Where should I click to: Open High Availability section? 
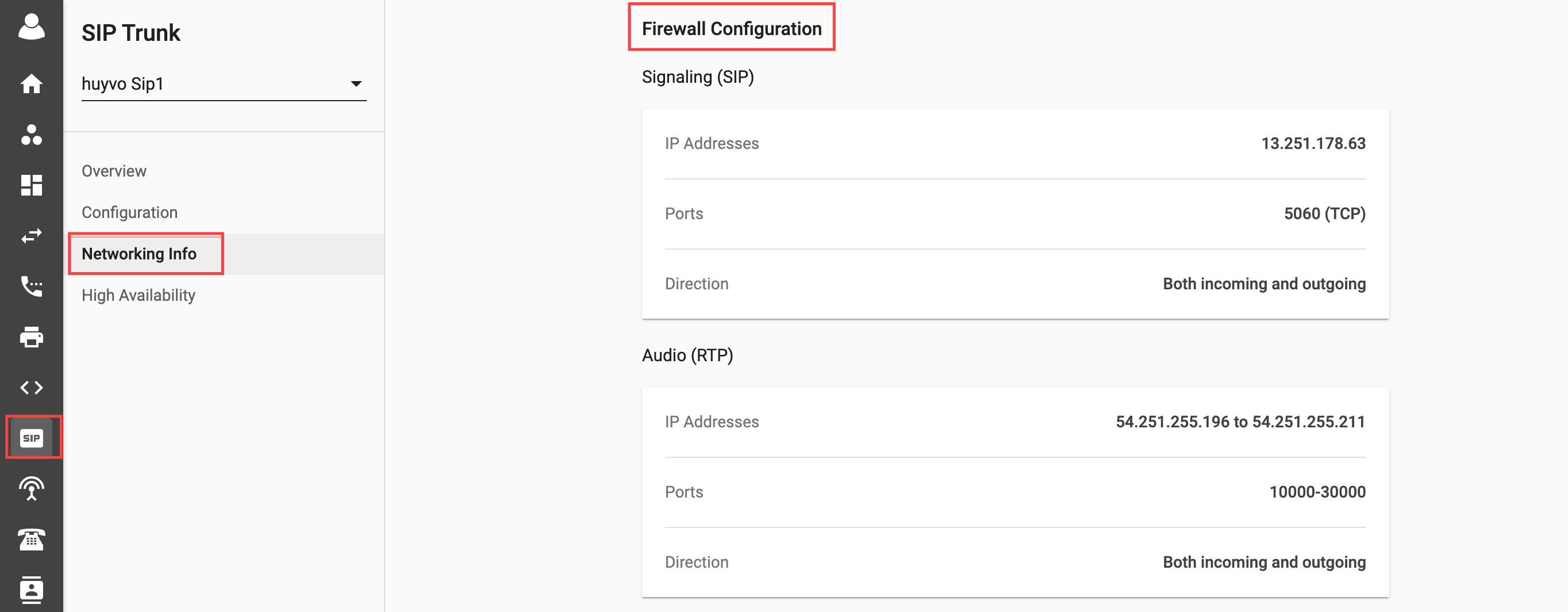click(x=138, y=295)
